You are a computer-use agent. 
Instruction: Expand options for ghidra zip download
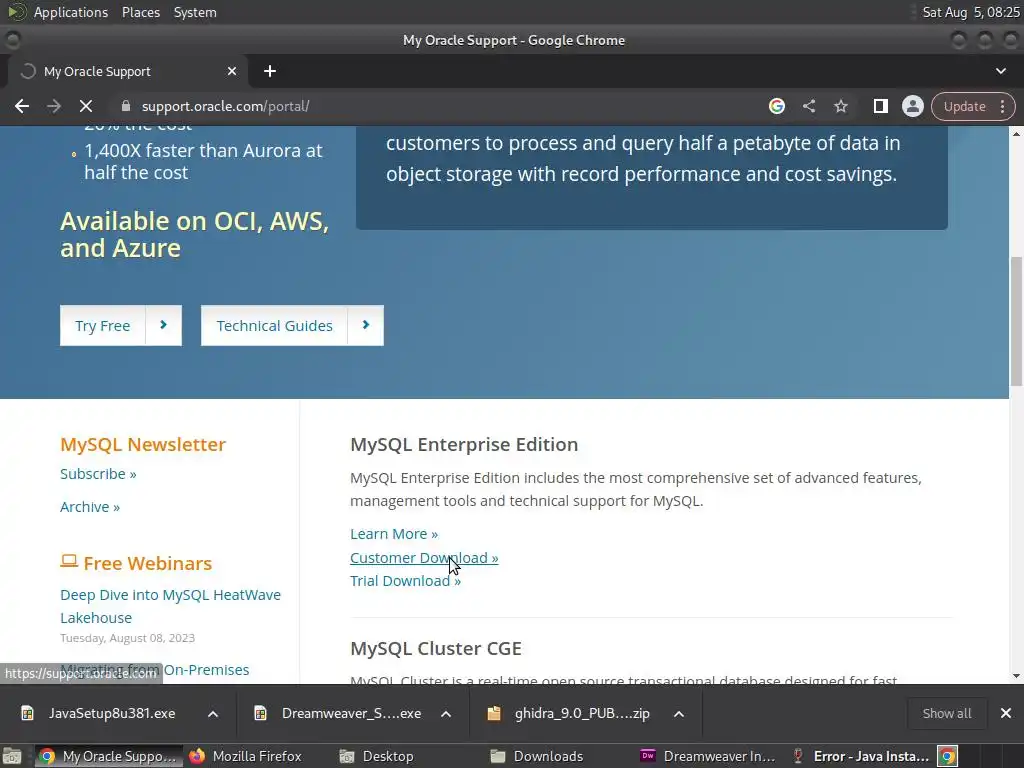click(x=679, y=714)
